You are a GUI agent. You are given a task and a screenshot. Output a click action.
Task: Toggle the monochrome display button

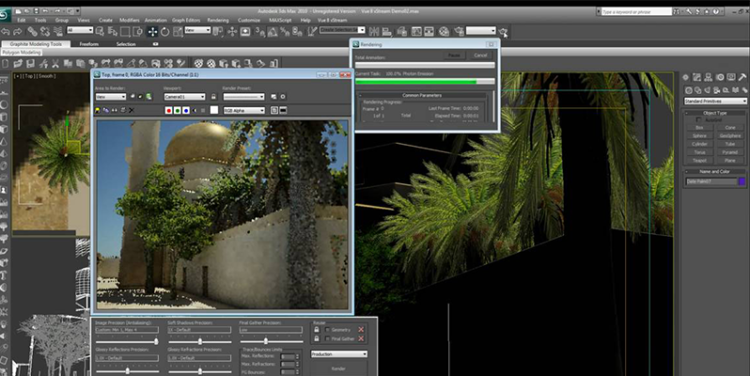click(203, 111)
